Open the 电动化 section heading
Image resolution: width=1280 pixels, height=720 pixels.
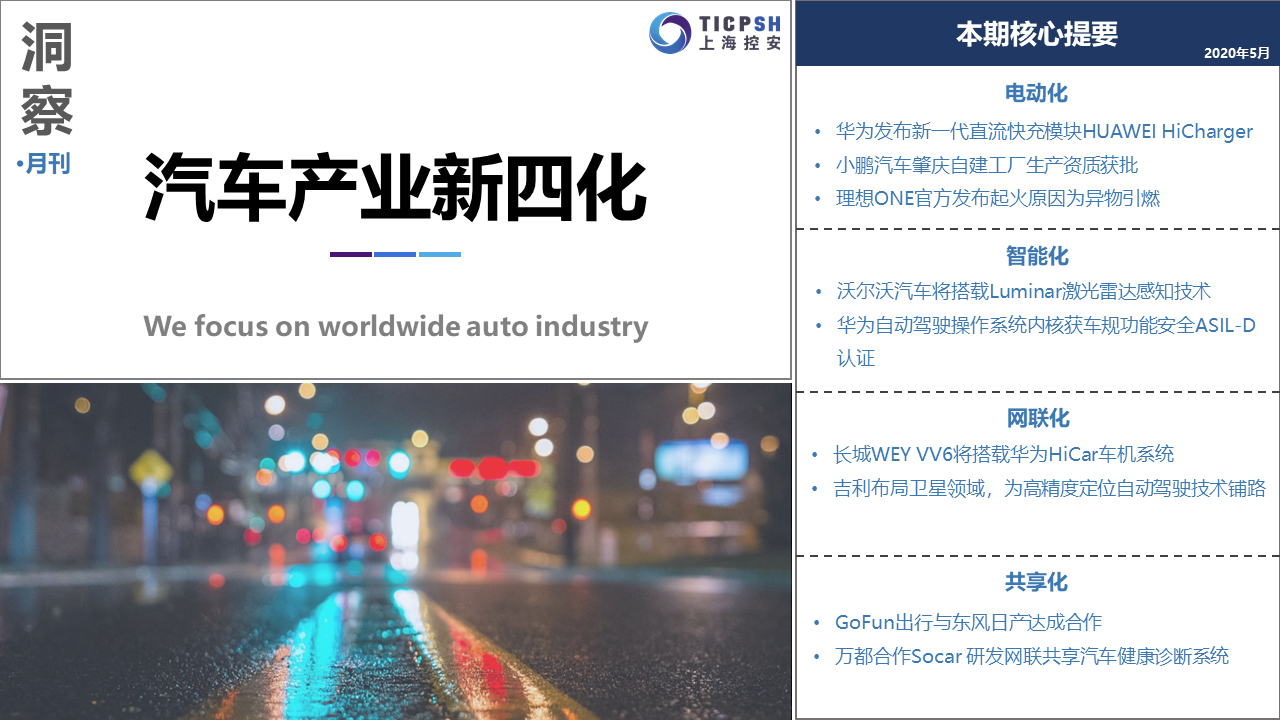pos(1037,93)
